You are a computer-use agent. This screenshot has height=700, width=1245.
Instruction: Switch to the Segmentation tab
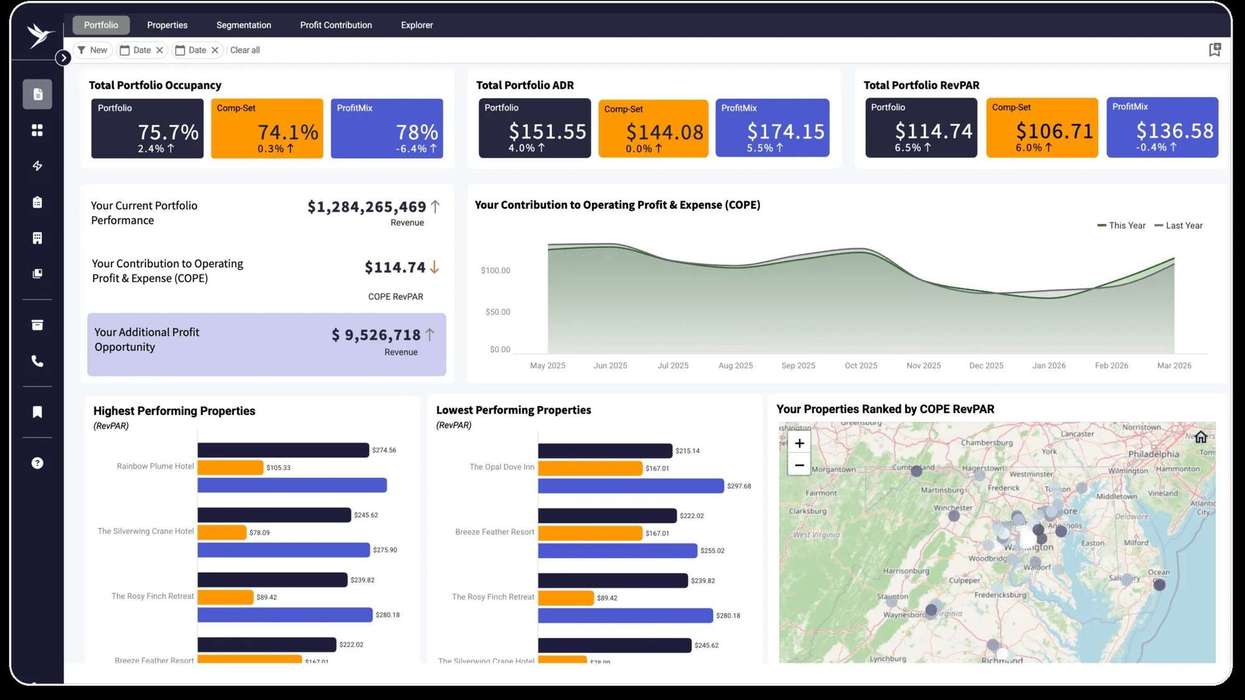tap(244, 25)
